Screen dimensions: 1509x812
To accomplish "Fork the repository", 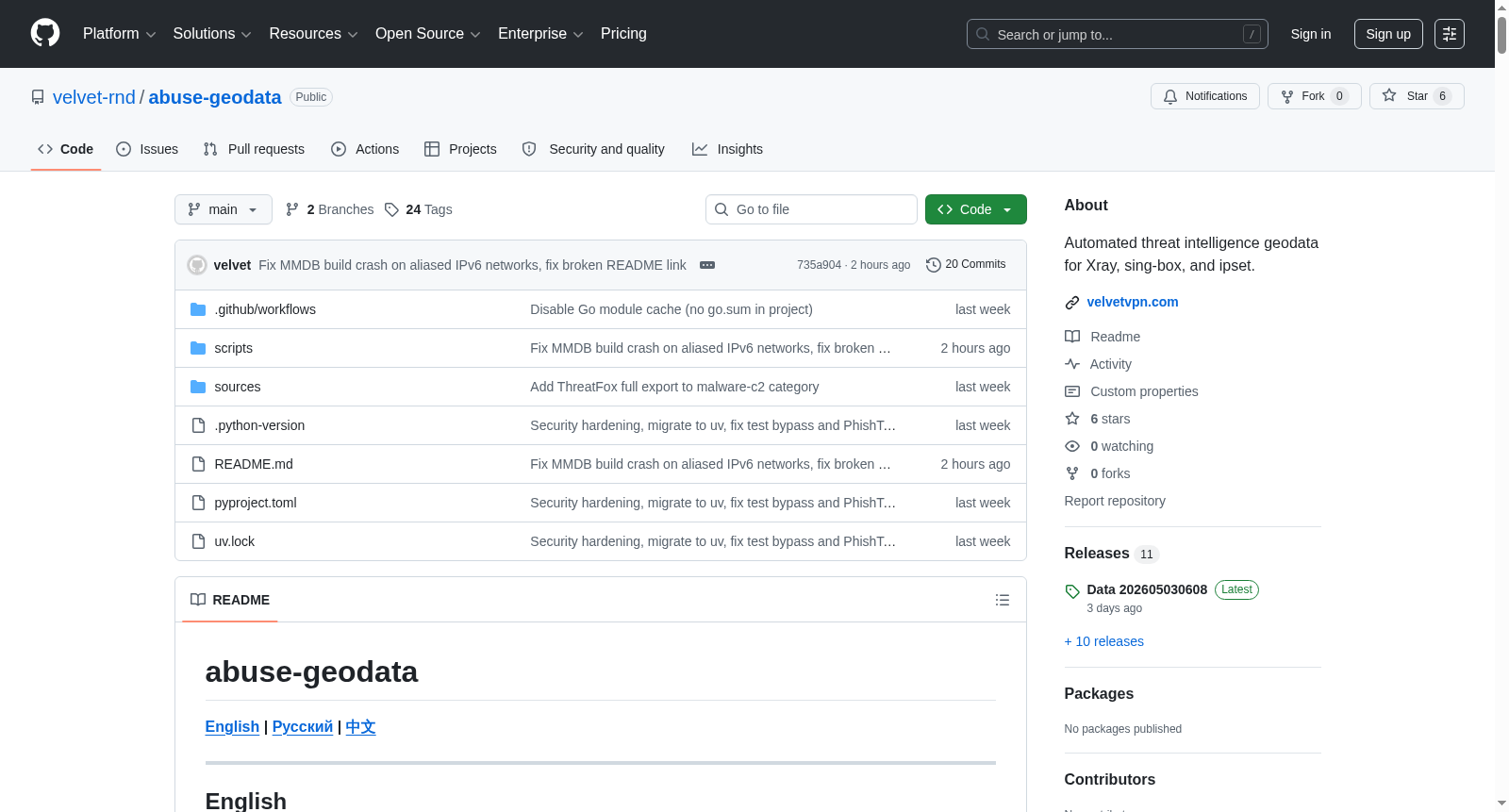I will pyautogui.click(x=1315, y=96).
